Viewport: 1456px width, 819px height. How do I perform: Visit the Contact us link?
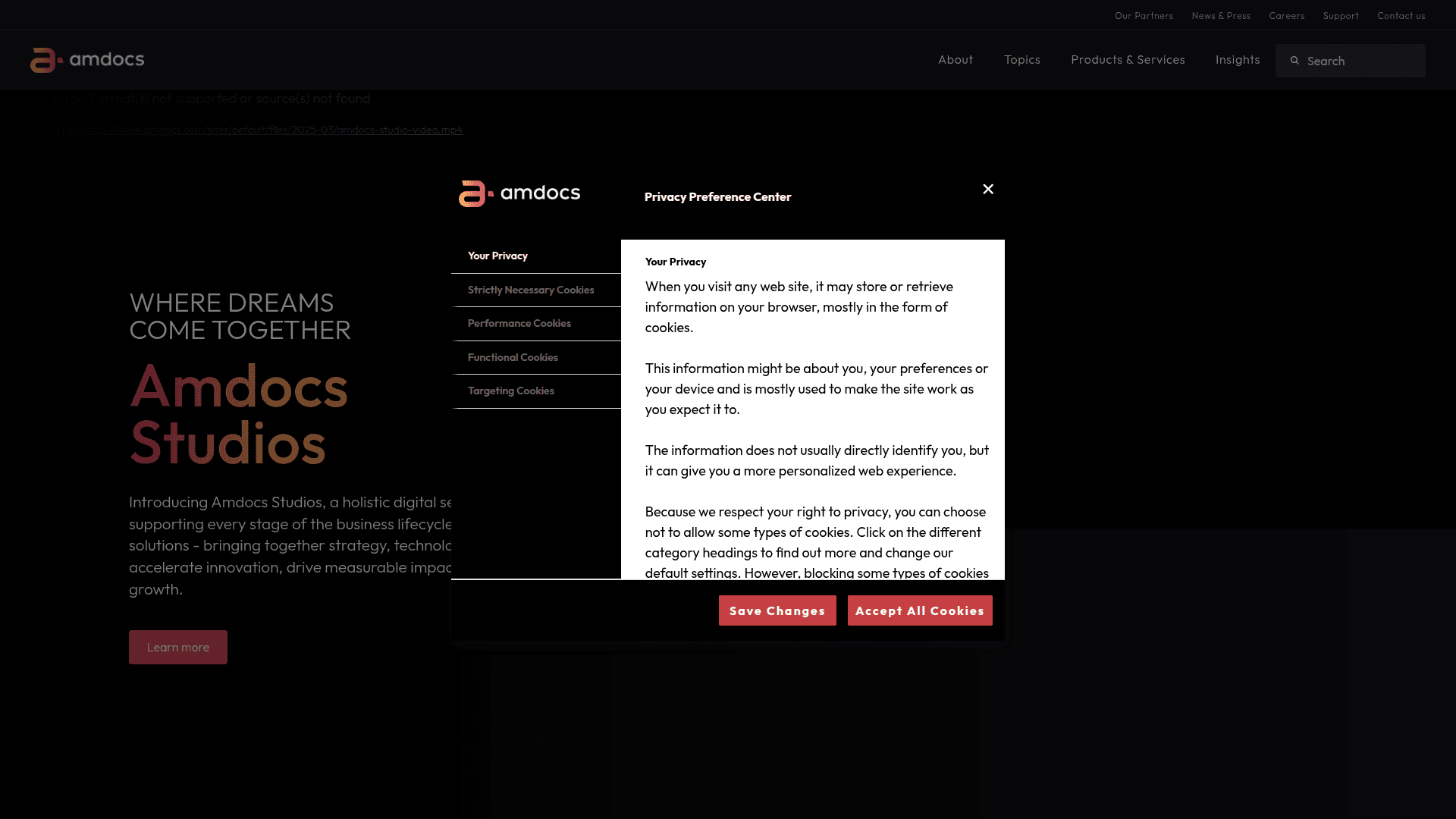click(1401, 15)
